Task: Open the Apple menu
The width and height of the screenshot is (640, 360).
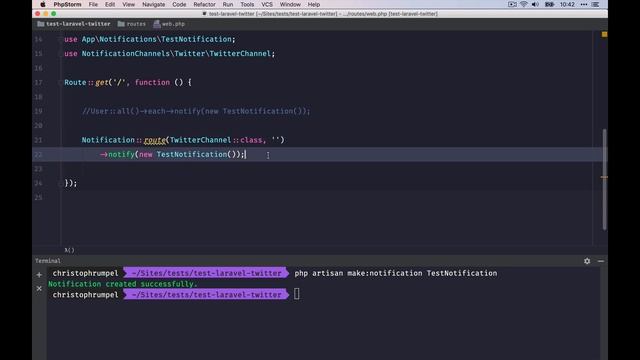Action: (43, 4)
